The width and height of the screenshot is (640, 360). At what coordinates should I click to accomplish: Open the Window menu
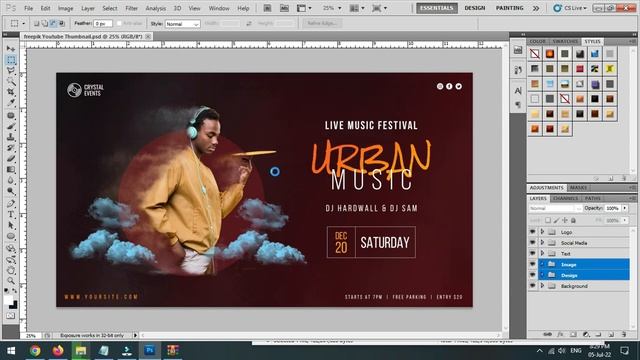[x=219, y=8]
